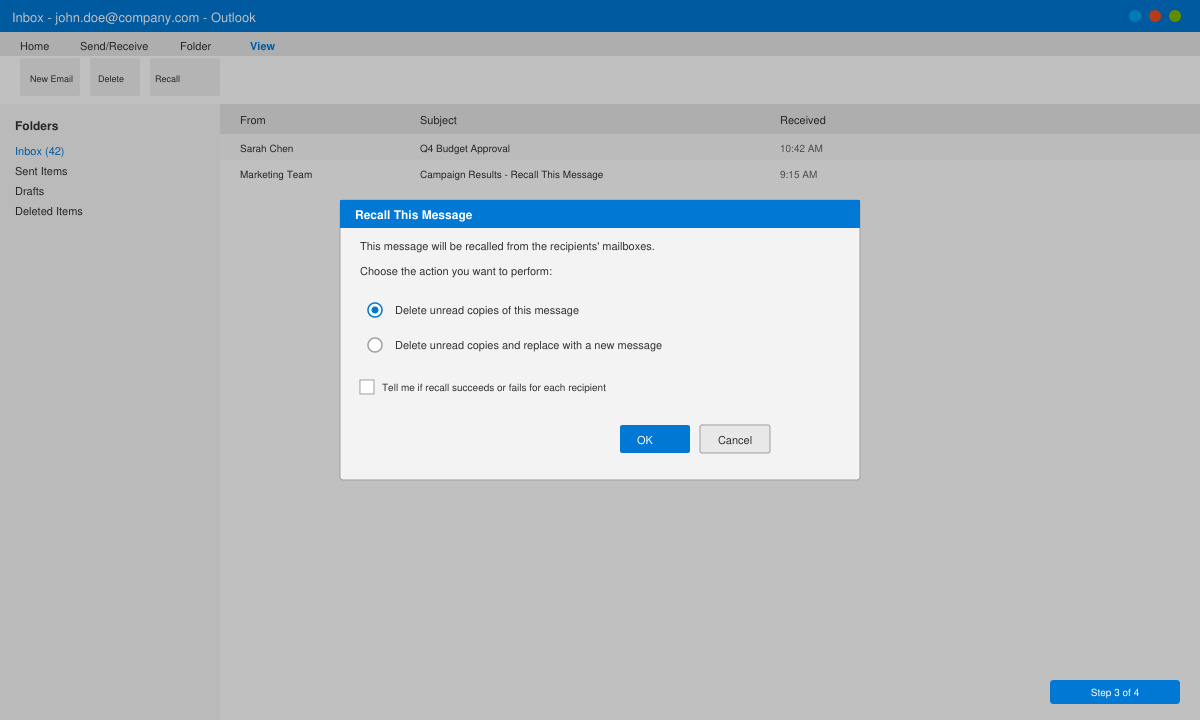
Task: Switch to the Send/Receive tab
Action: point(114,46)
